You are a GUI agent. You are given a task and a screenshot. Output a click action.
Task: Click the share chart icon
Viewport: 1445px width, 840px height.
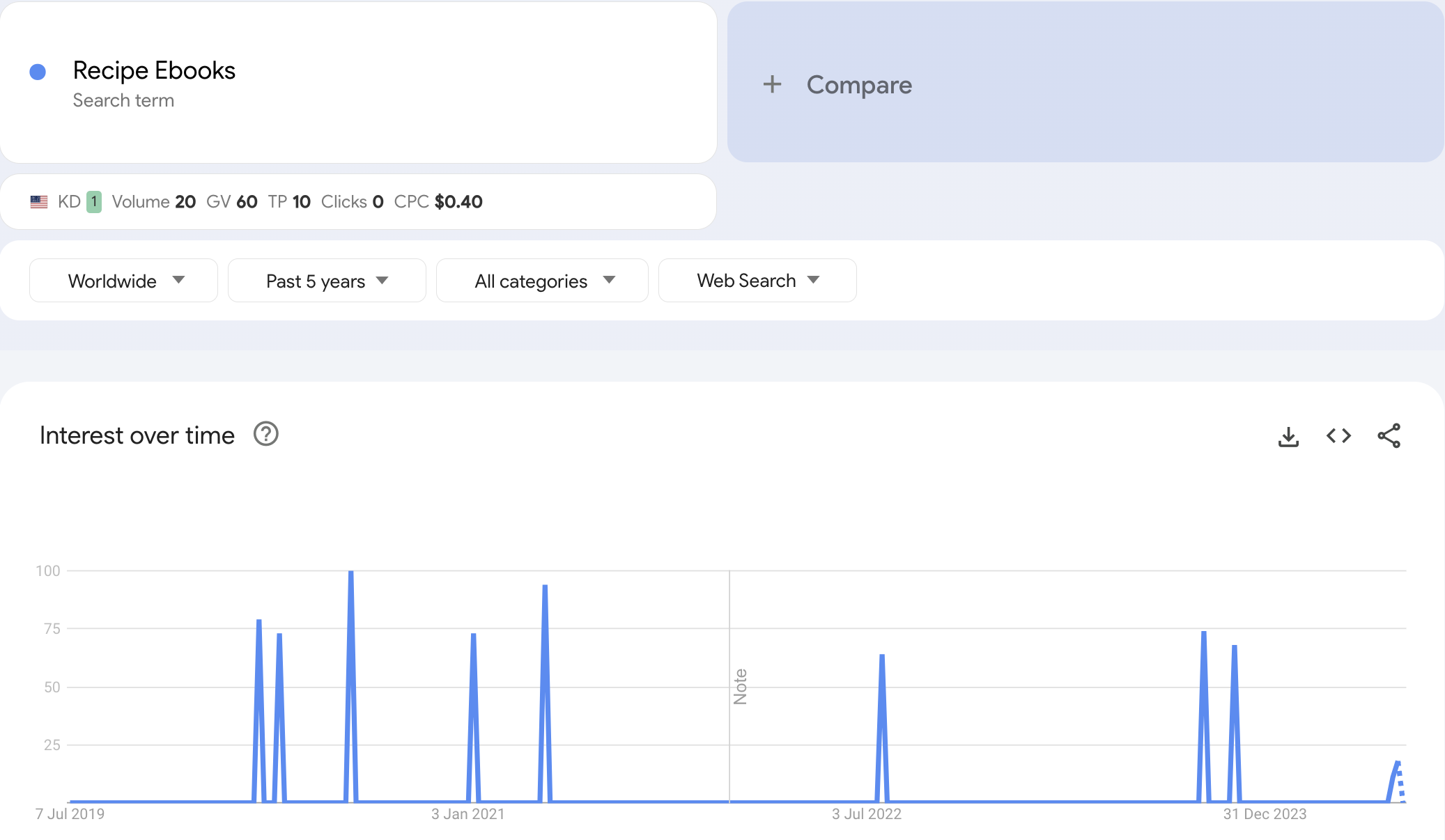coord(1389,436)
